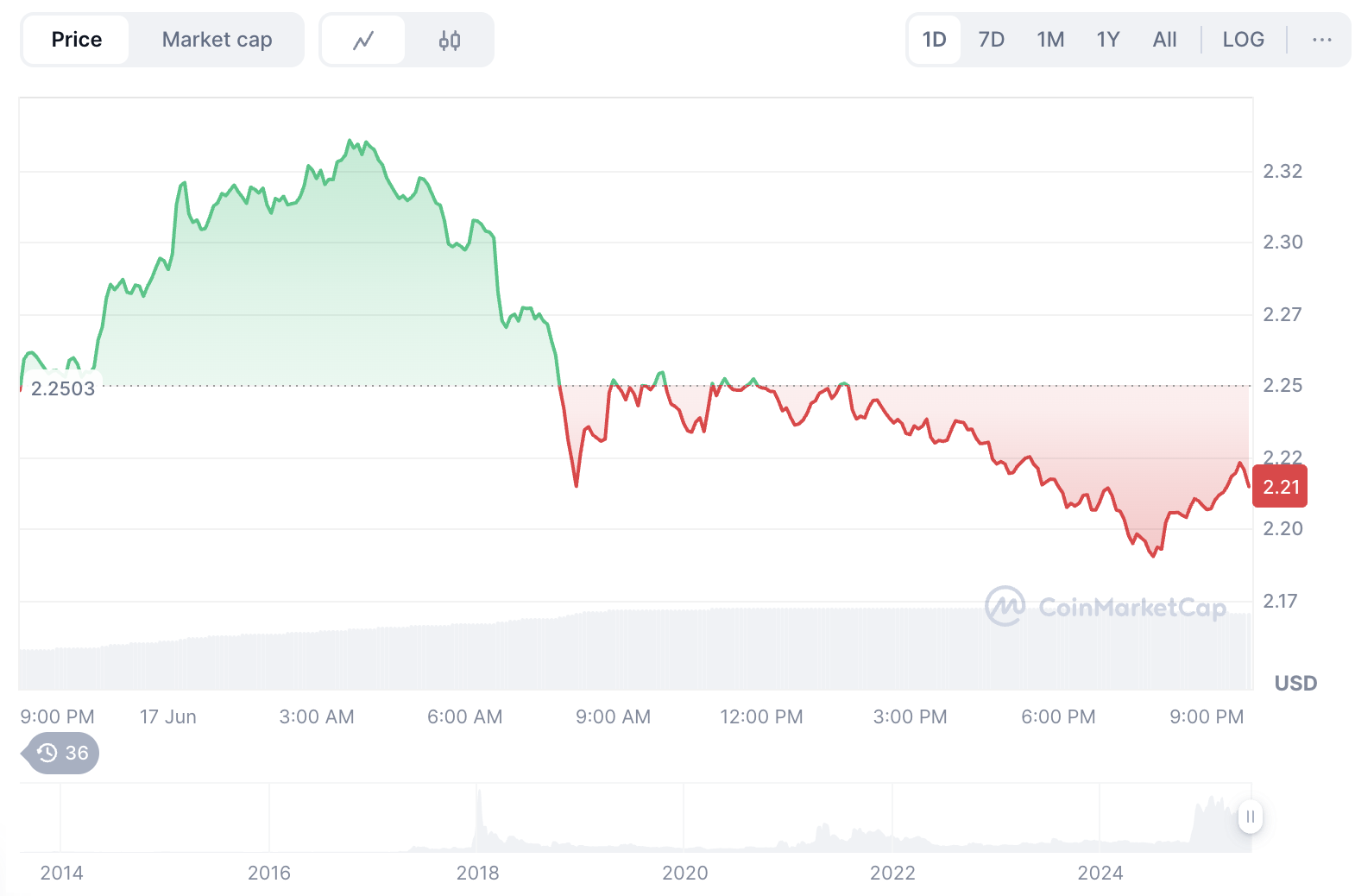Show the 1Y time range
This screenshot has height=896, width=1355.
1107,40
